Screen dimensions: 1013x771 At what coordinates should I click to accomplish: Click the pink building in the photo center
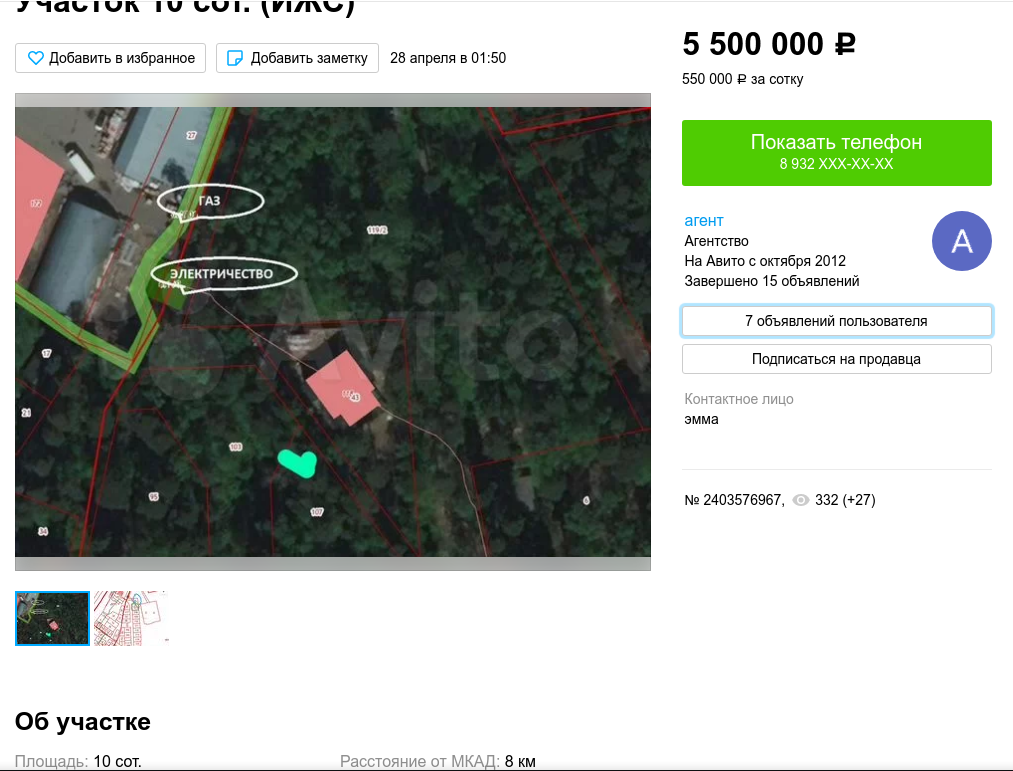coord(344,390)
